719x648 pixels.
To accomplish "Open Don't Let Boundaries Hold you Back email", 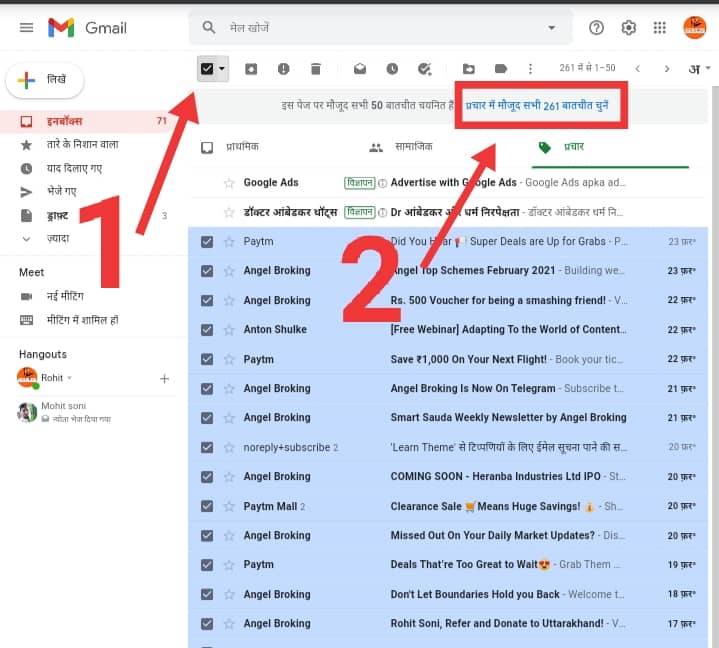I will point(447,594).
